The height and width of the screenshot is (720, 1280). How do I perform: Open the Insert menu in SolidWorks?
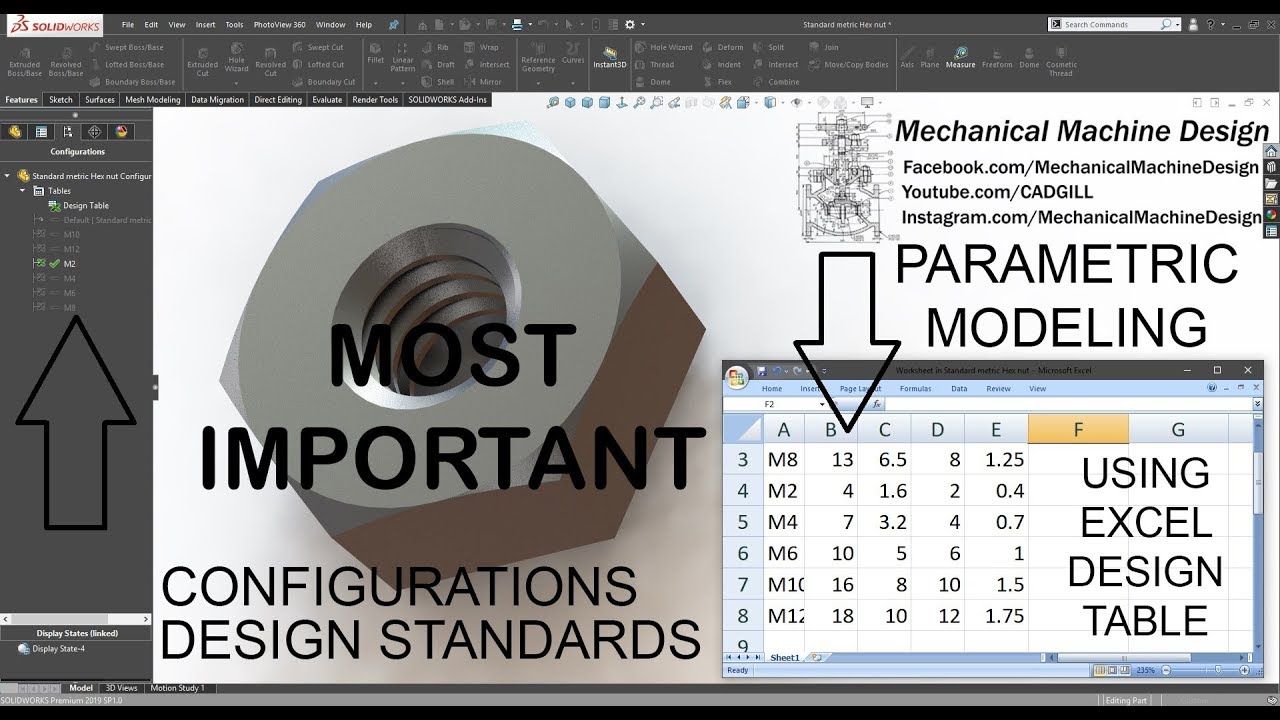(x=205, y=24)
